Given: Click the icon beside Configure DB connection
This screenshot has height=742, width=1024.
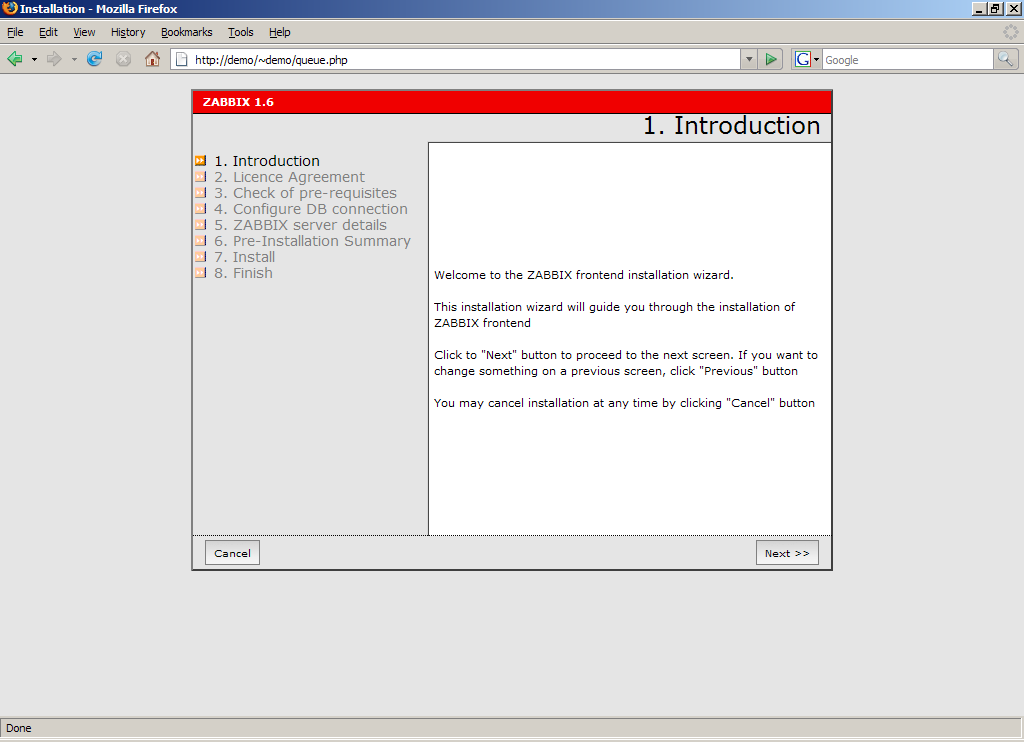Looking at the screenshot, I should (x=200, y=208).
